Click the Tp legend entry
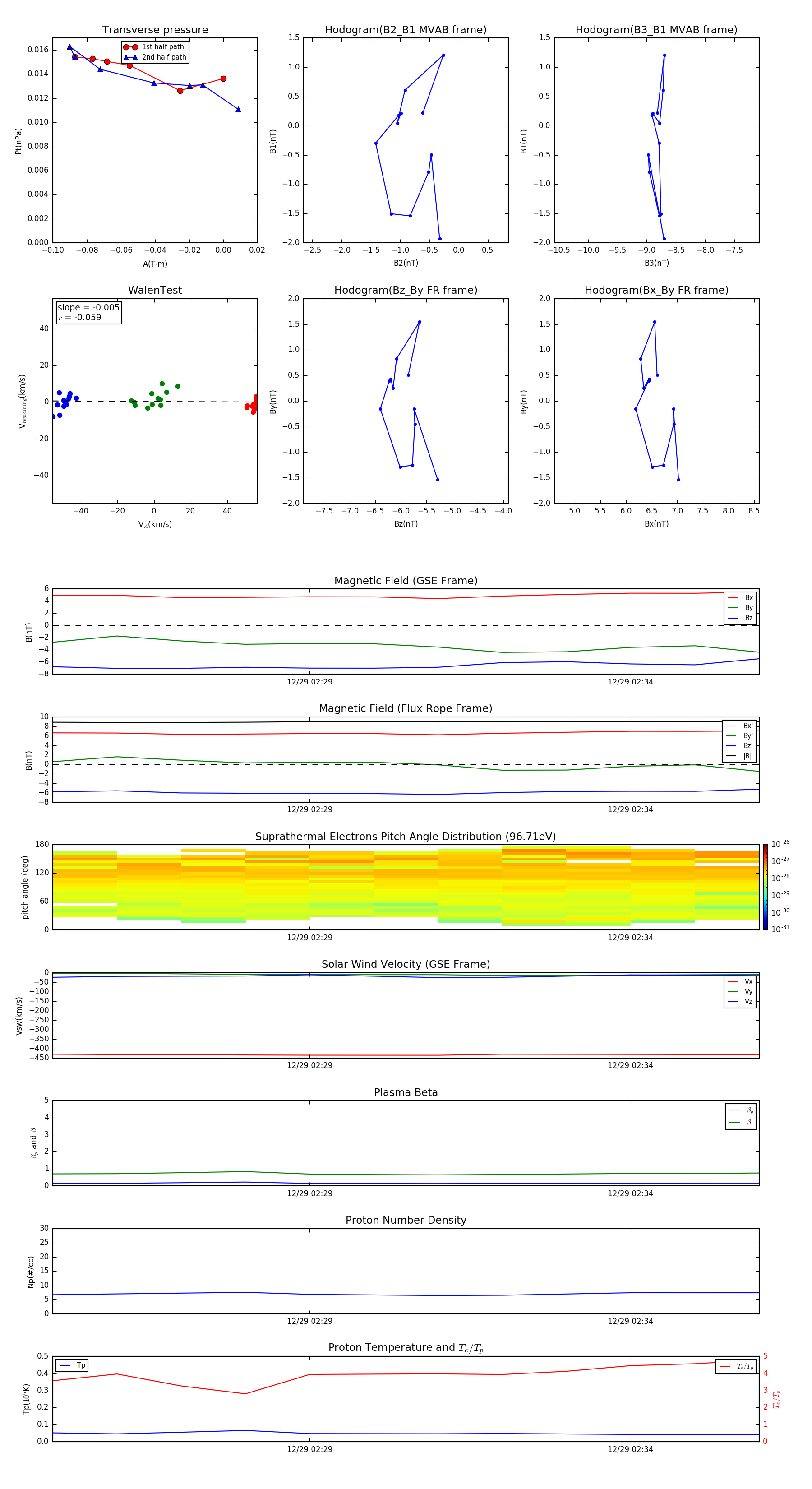Image resolution: width=812 pixels, height=1489 pixels. (x=72, y=1366)
